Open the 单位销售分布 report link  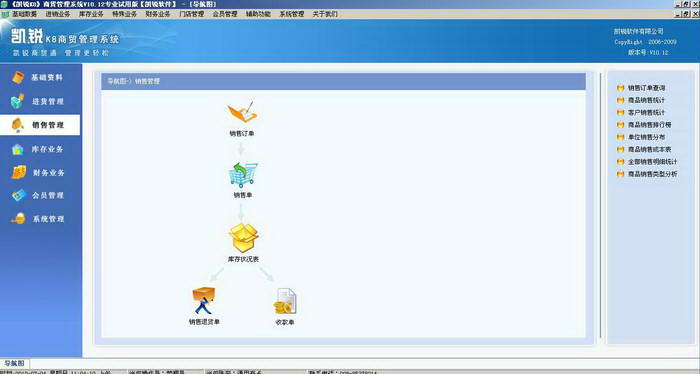click(x=646, y=137)
